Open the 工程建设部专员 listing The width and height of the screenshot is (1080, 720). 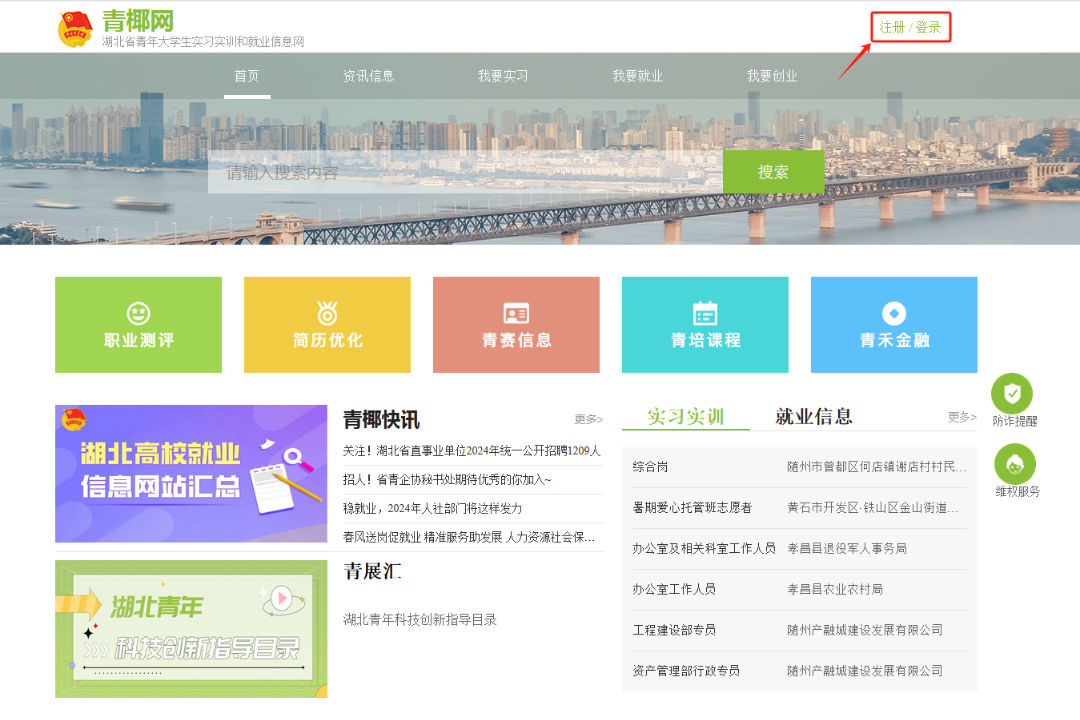[674, 630]
